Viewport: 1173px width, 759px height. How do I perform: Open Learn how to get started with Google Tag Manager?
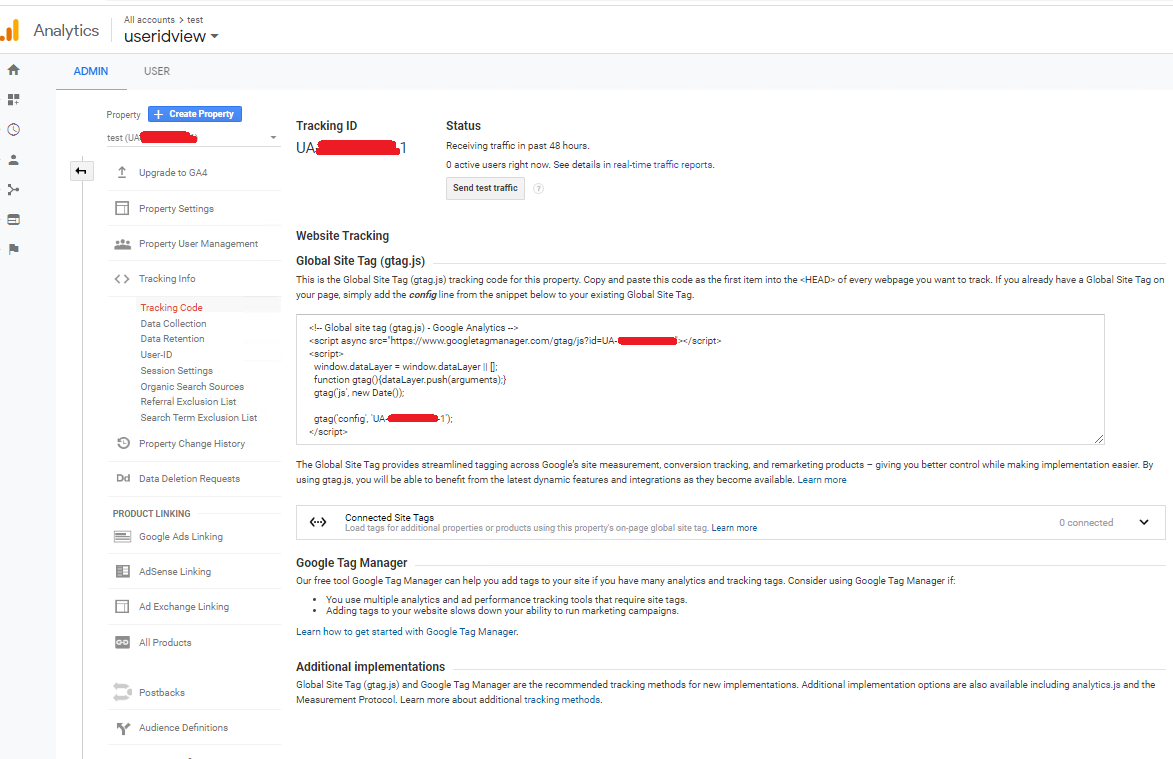tap(406, 632)
